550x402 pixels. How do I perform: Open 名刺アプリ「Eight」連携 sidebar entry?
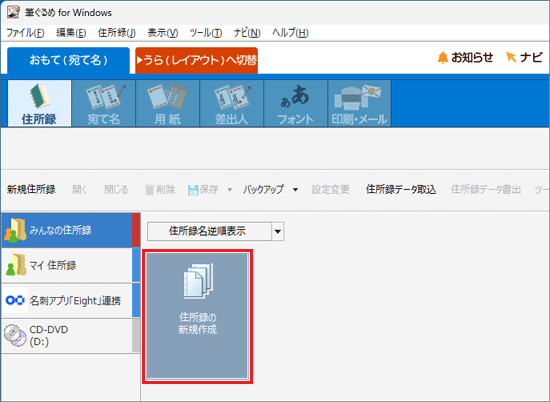(71, 301)
